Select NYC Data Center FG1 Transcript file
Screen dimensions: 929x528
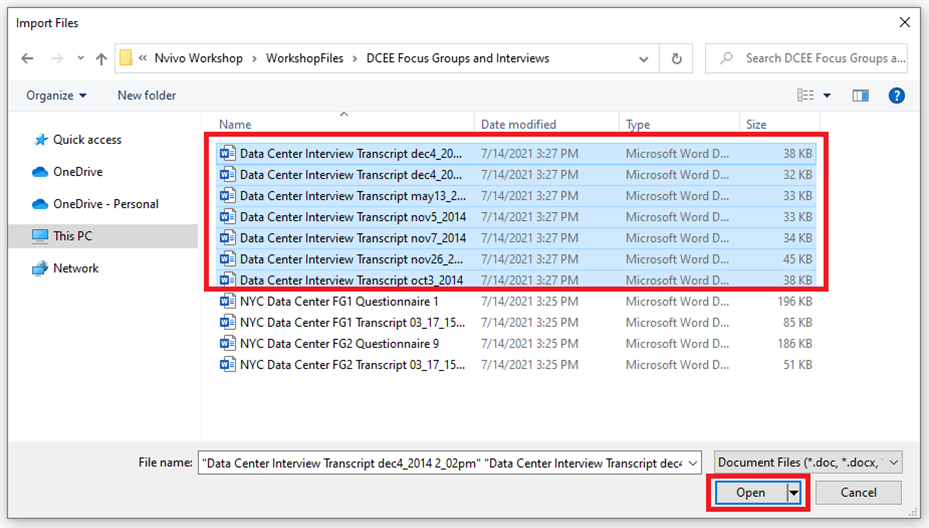[x=516, y=322]
